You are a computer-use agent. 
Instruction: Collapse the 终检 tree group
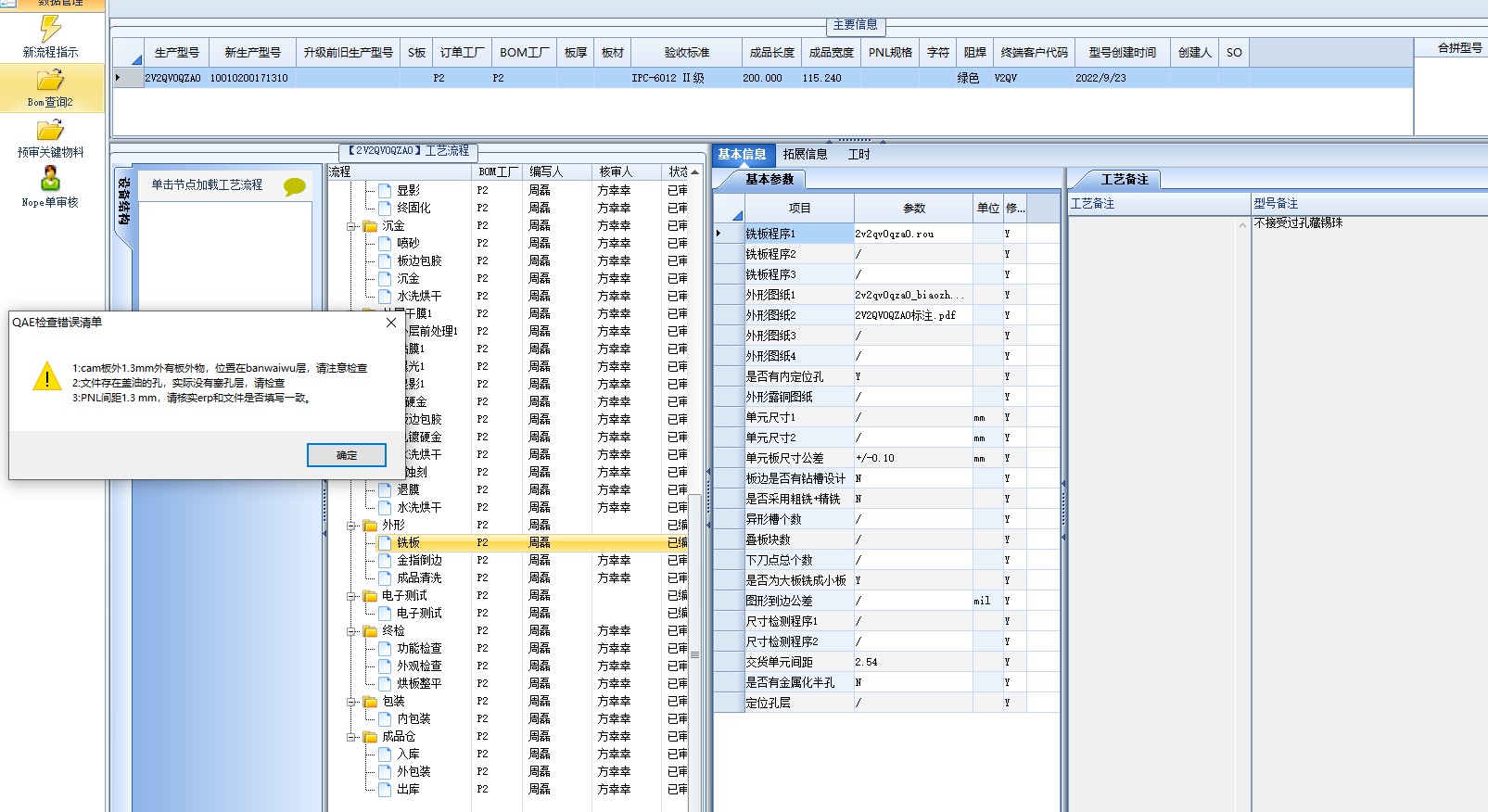[352, 631]
